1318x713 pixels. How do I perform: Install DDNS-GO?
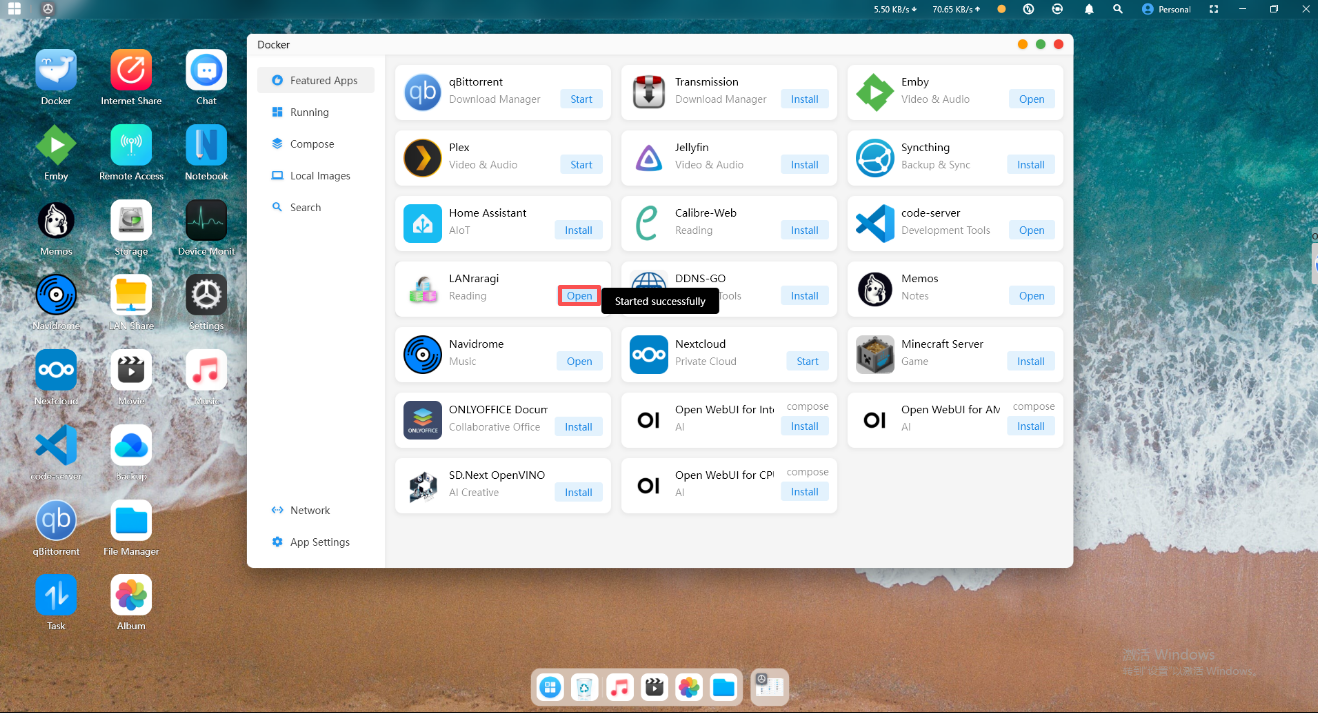805,296
